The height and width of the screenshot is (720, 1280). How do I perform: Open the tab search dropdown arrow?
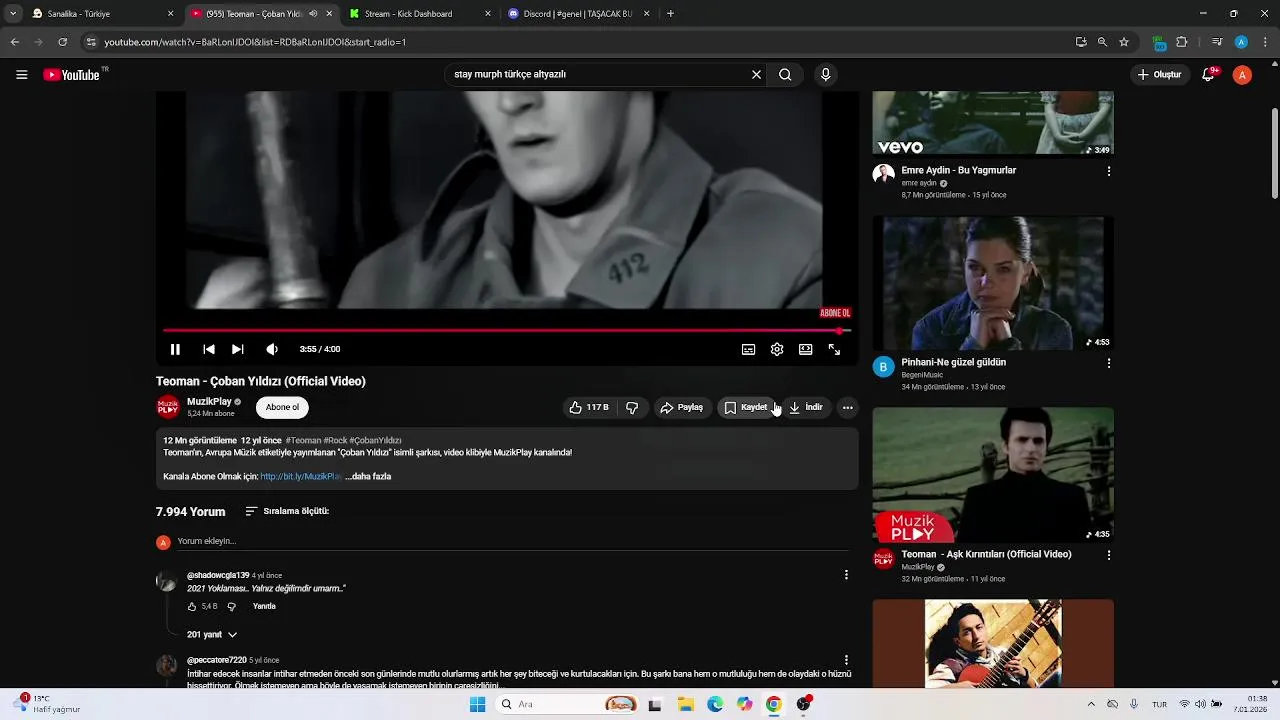pyautogui.click(x=12, y=14)
